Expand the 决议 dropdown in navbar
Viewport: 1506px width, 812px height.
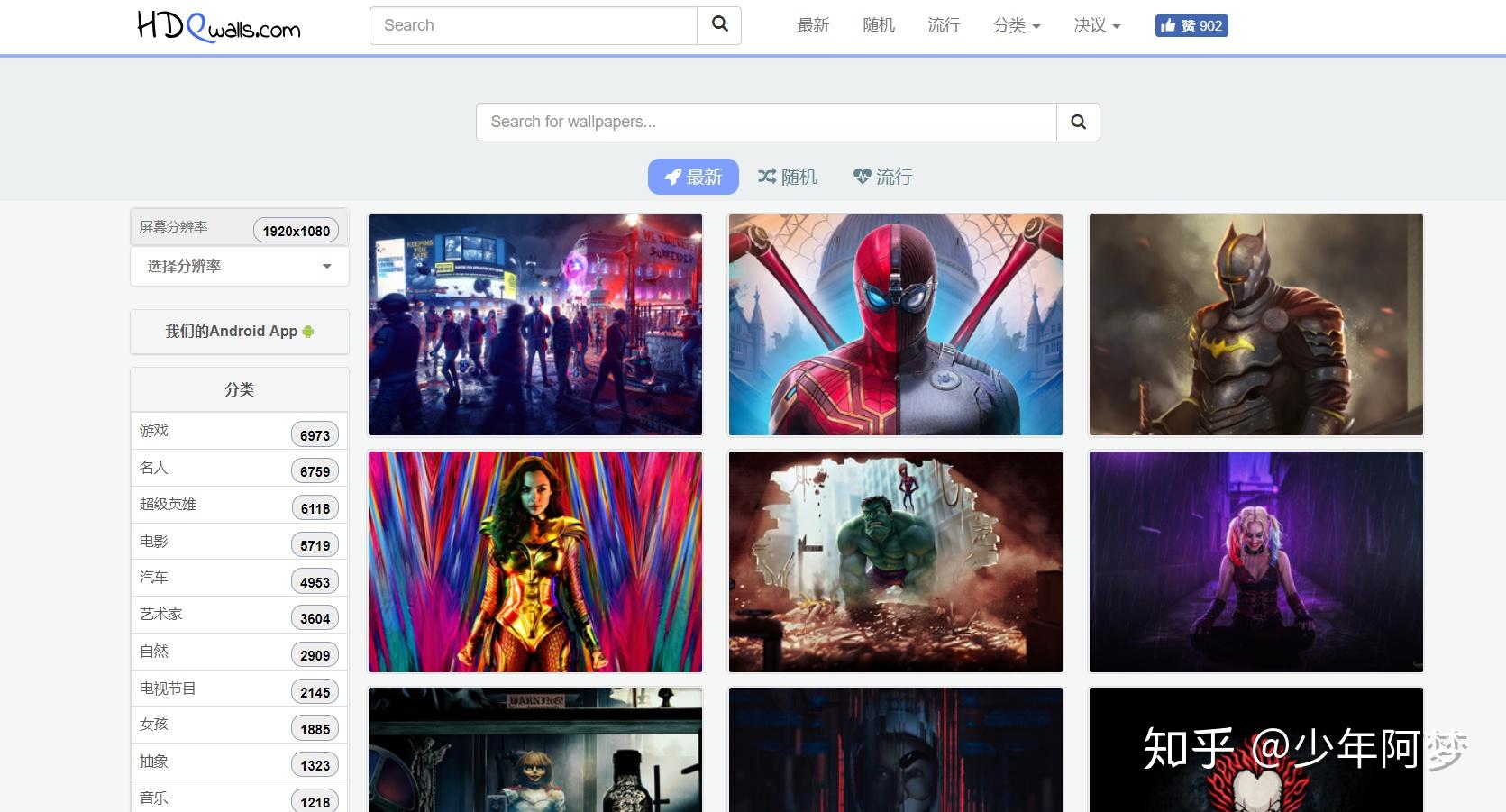[1097, 25]
